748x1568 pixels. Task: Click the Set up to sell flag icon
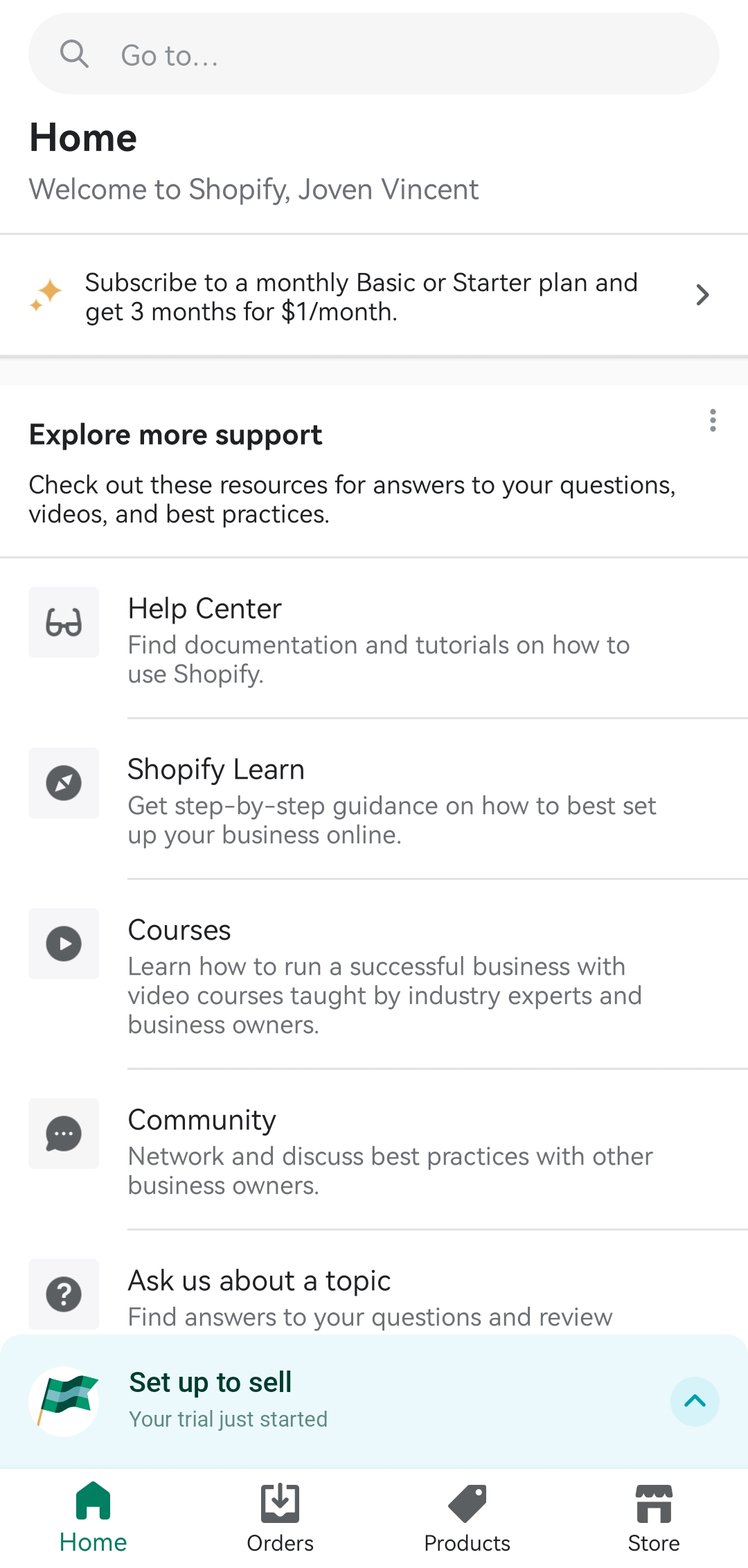65,1401
